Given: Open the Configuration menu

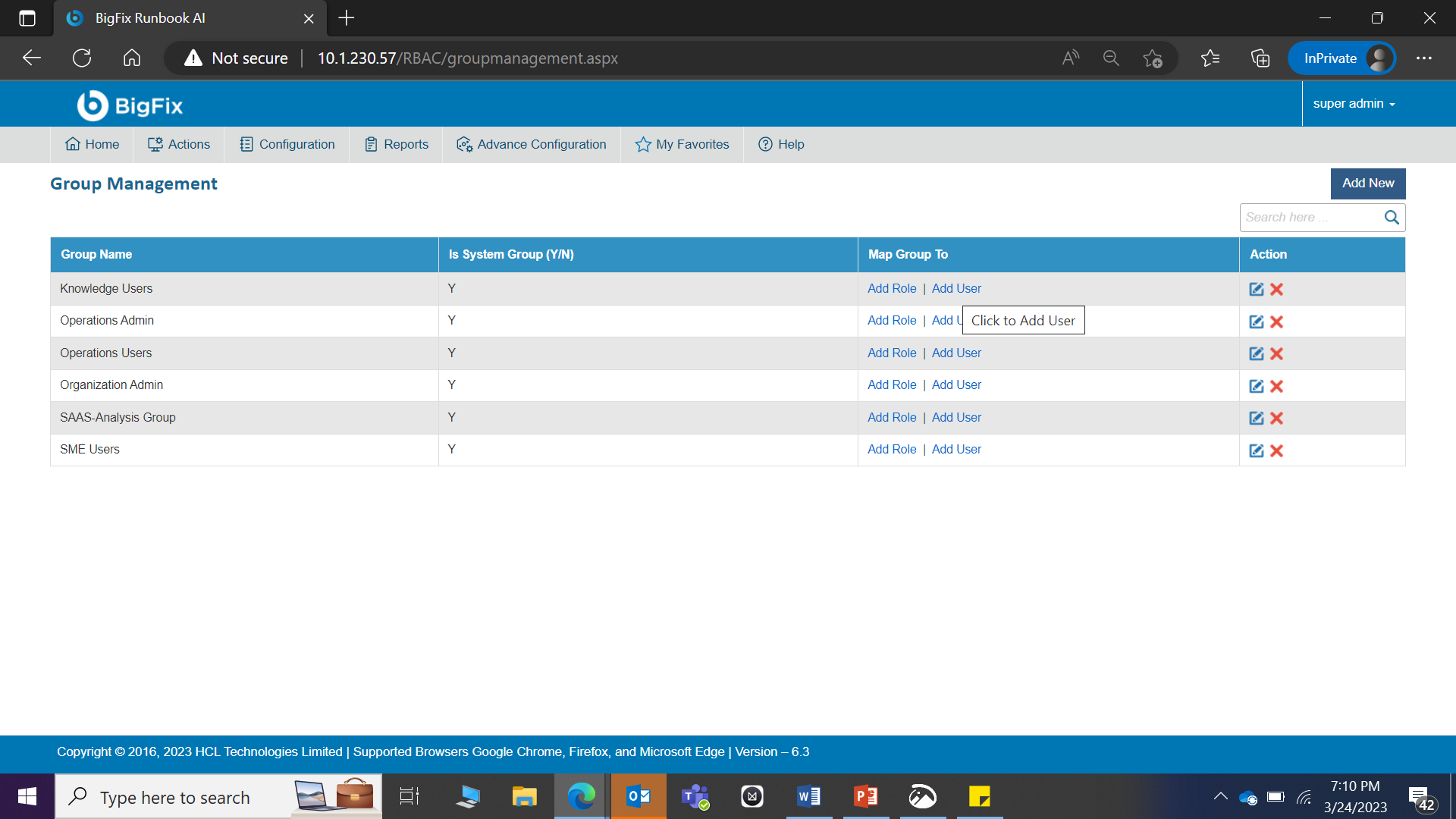Looking at the screenshot, I should (x=287, y=144).
